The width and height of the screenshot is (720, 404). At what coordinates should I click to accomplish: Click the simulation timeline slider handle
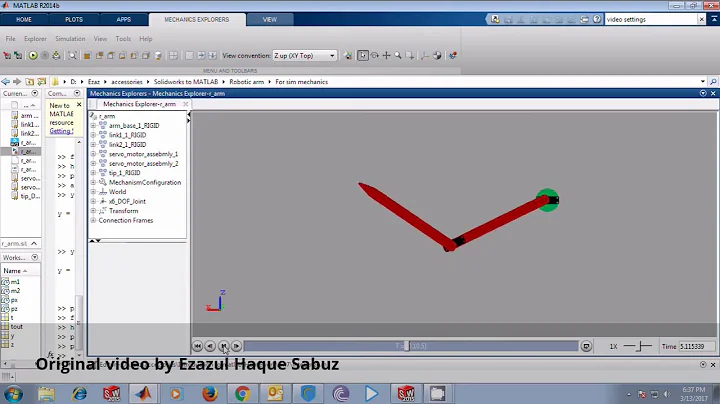click(x=406, y=346)
